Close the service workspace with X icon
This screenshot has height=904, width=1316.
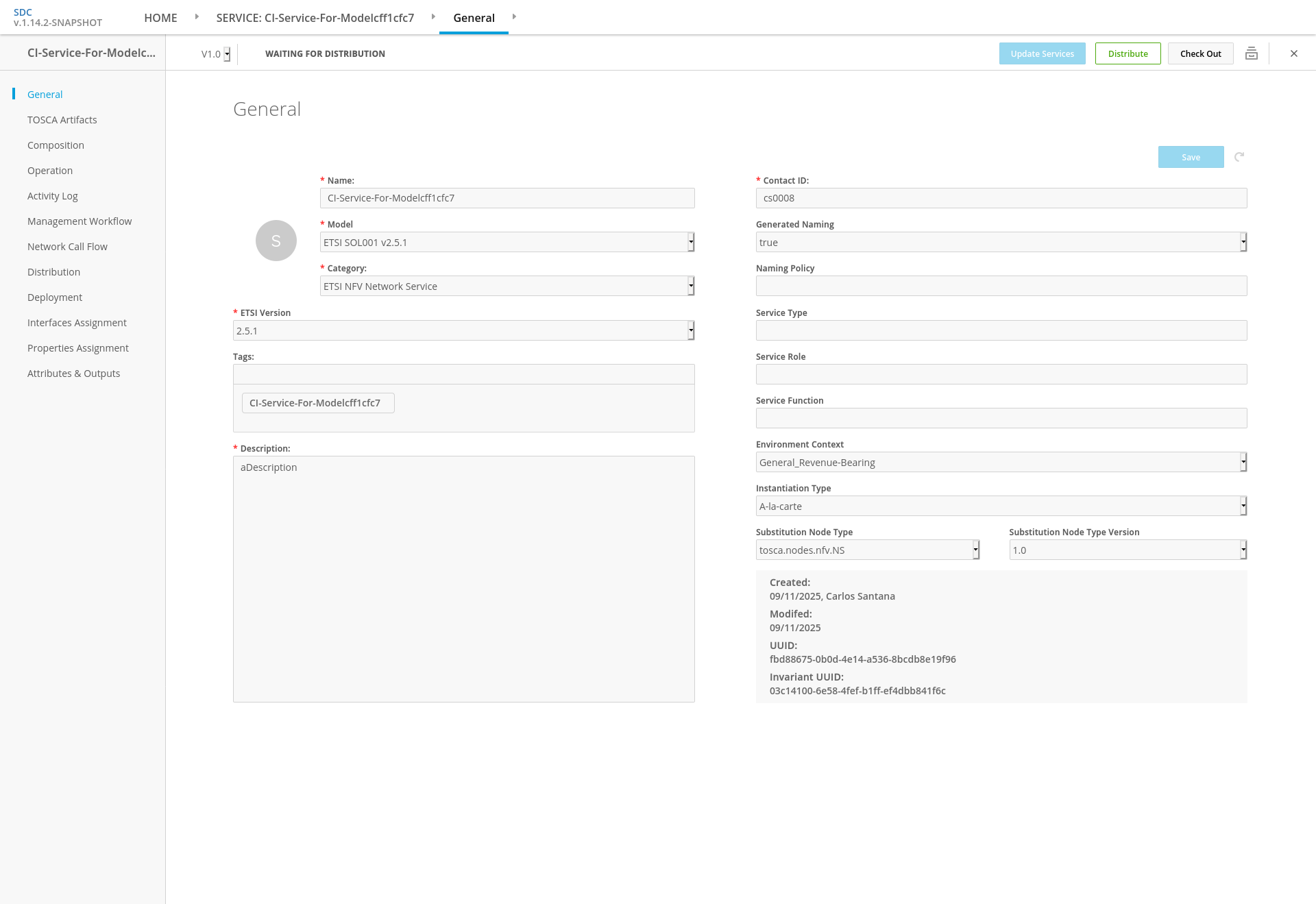coord(1294,53)
